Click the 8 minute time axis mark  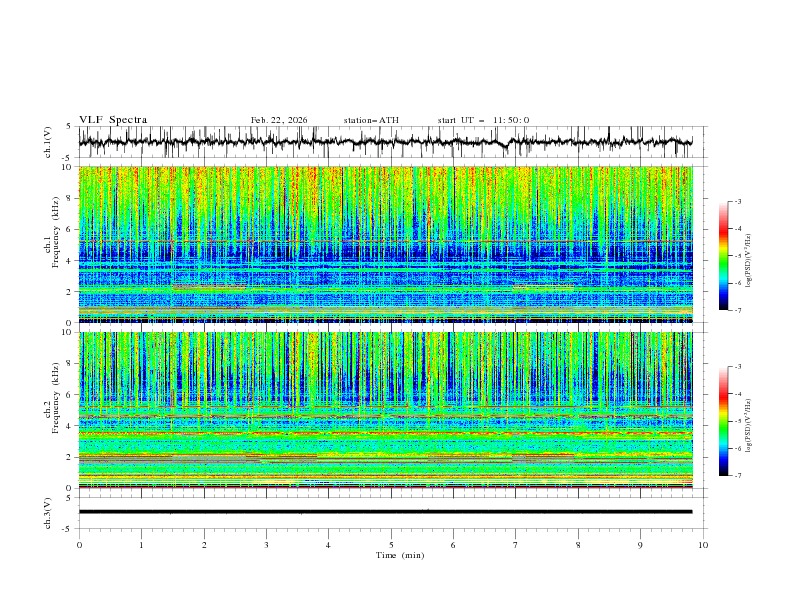578,545
